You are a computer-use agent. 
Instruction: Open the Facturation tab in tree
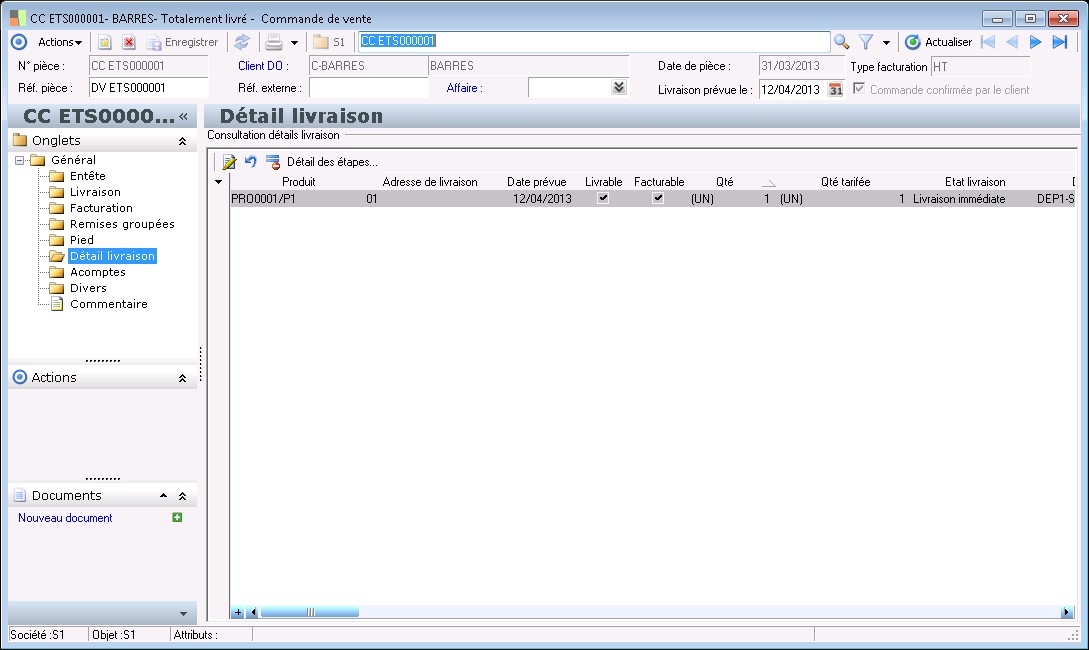[x=101, y=208]
